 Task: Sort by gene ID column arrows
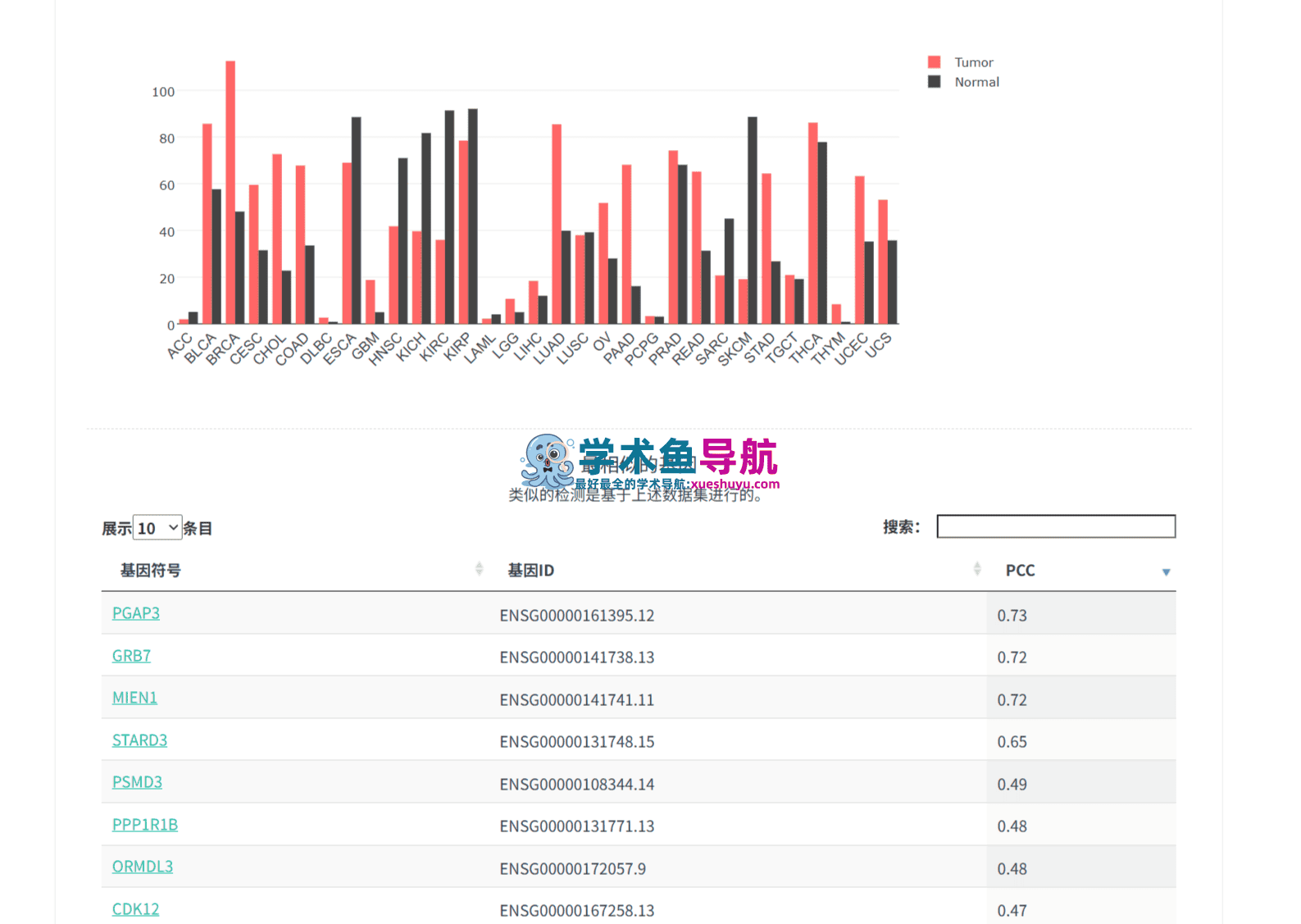click(977, 569)
